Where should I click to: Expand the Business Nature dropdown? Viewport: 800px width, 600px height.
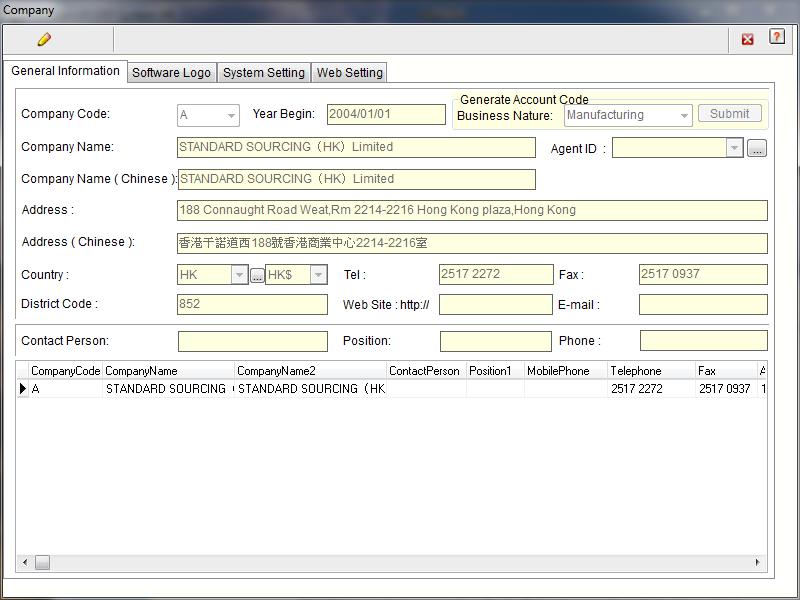coord(684,116)
